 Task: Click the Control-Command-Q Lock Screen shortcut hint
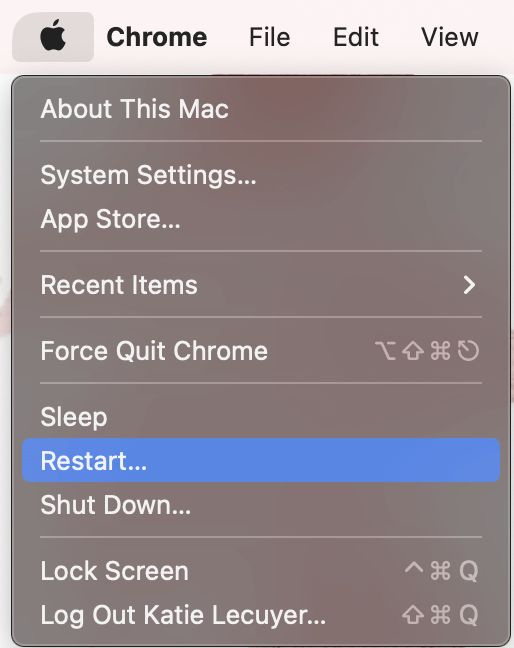pyautogui.click(x=441, y=571)
